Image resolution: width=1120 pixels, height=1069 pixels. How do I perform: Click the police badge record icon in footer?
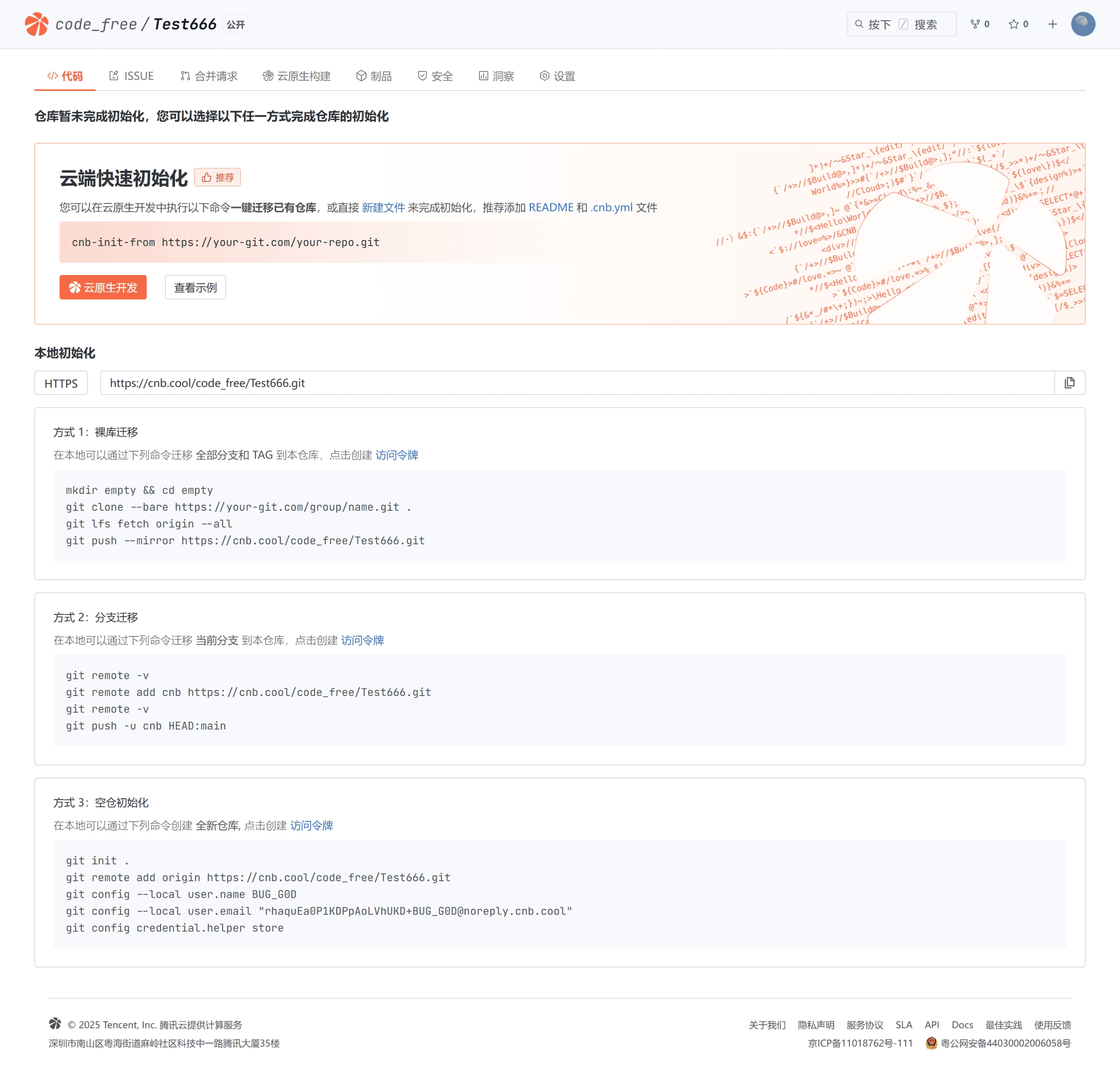click(931, 1043)
